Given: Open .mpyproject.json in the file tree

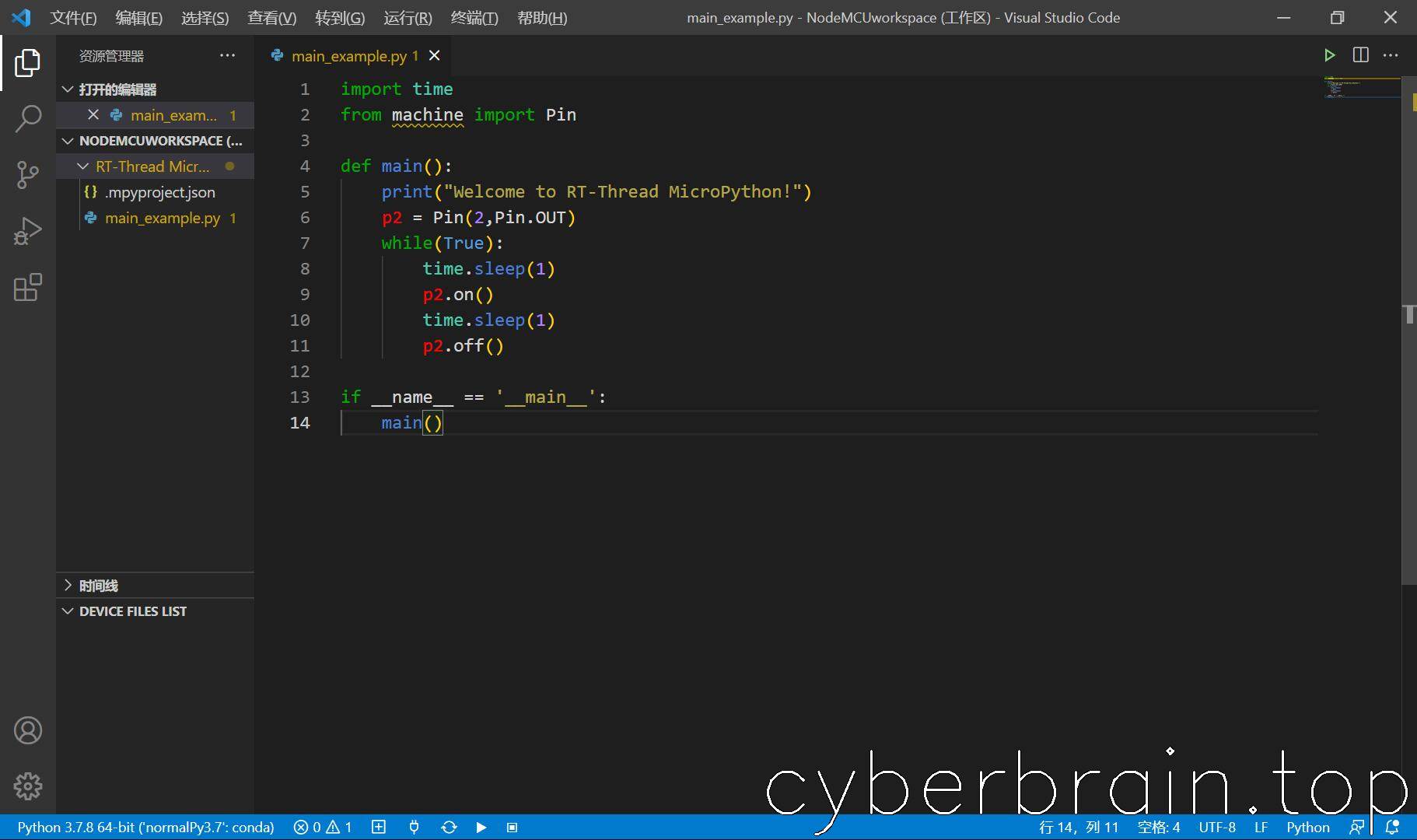Looking at the screenshot, I should click(x=160, y=192).
